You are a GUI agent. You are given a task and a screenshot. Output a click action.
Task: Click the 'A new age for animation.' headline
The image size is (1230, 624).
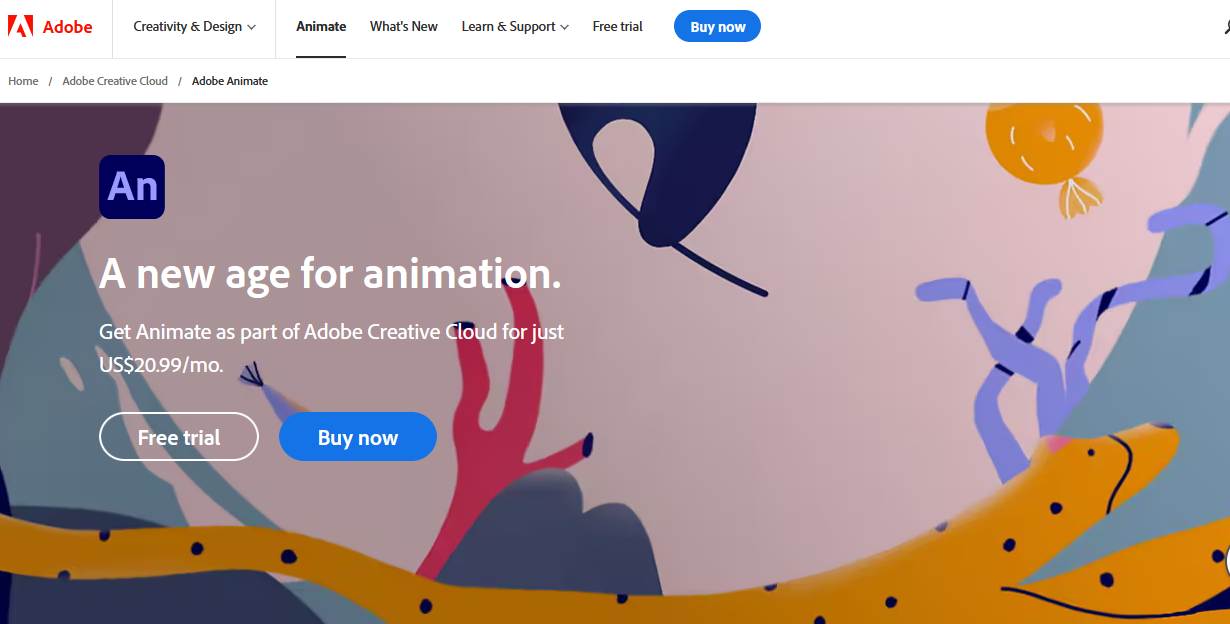pos(330,273)
